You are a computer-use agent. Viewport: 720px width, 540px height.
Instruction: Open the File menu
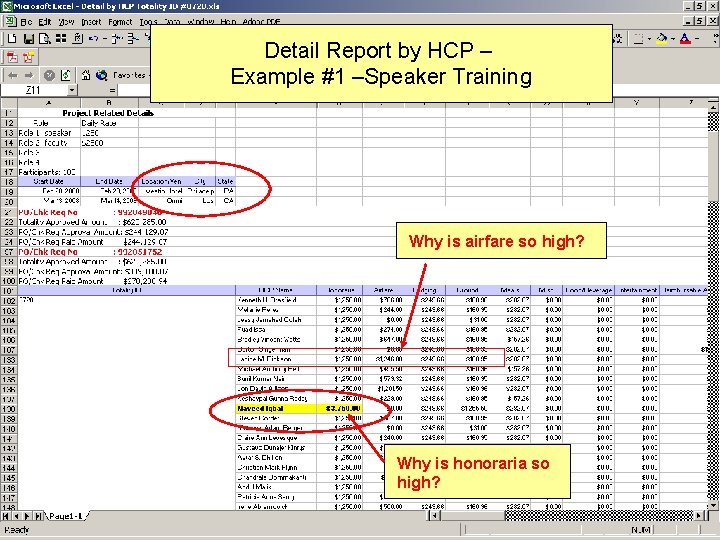pos(26,22)
